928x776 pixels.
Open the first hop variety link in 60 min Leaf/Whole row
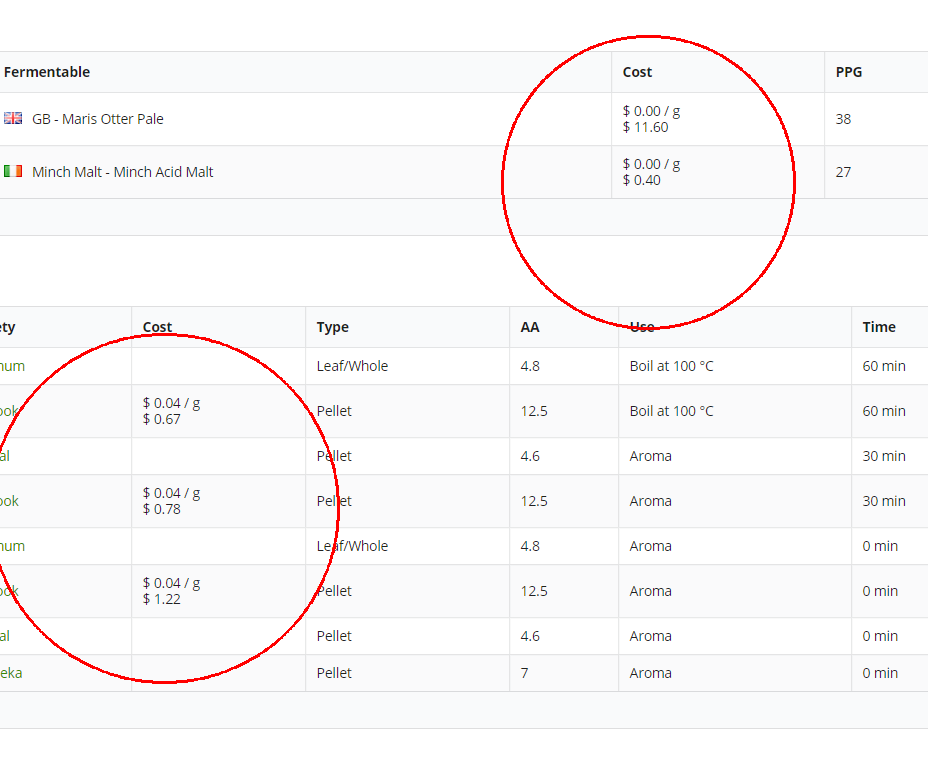[x=13, y=366]
